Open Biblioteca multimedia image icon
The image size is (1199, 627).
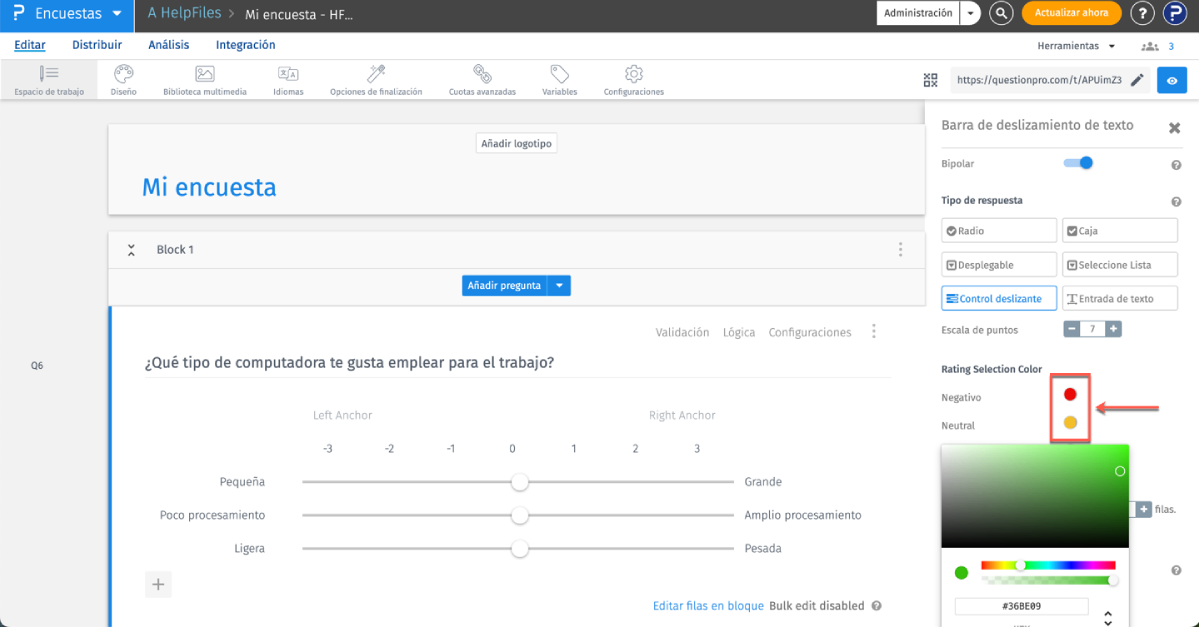205,75
